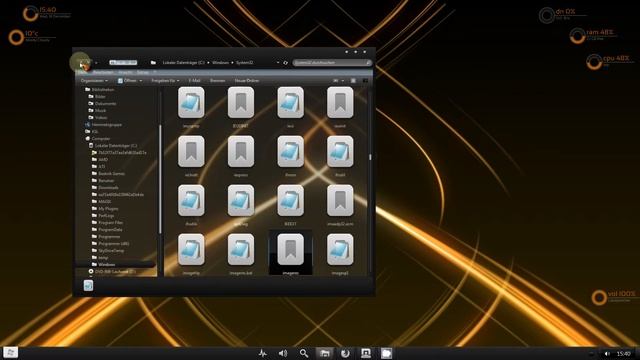Click the breadcrumb arrow after Windows
Image resolution: width=640 pixels, height=360 pixels.
(x=232, y=62)
